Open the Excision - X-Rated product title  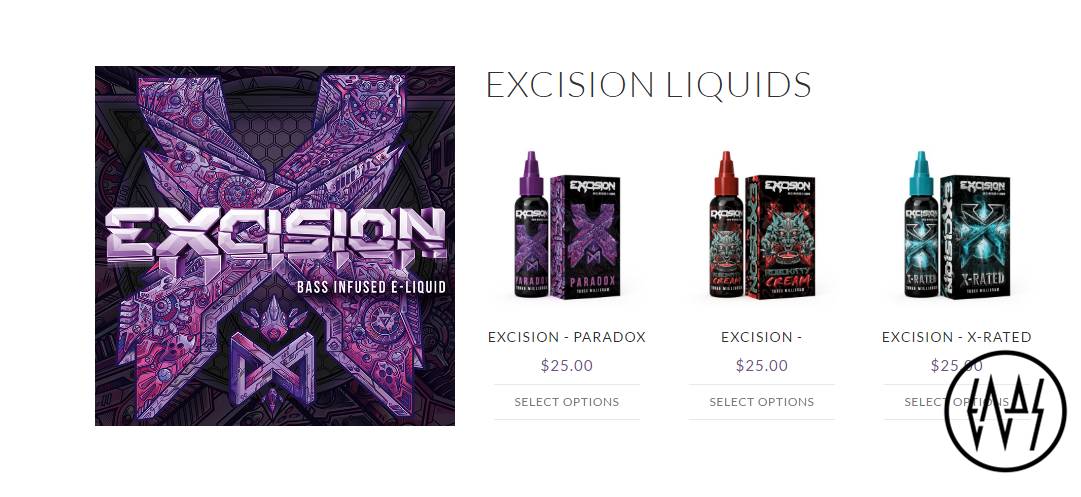coord(957,337)
